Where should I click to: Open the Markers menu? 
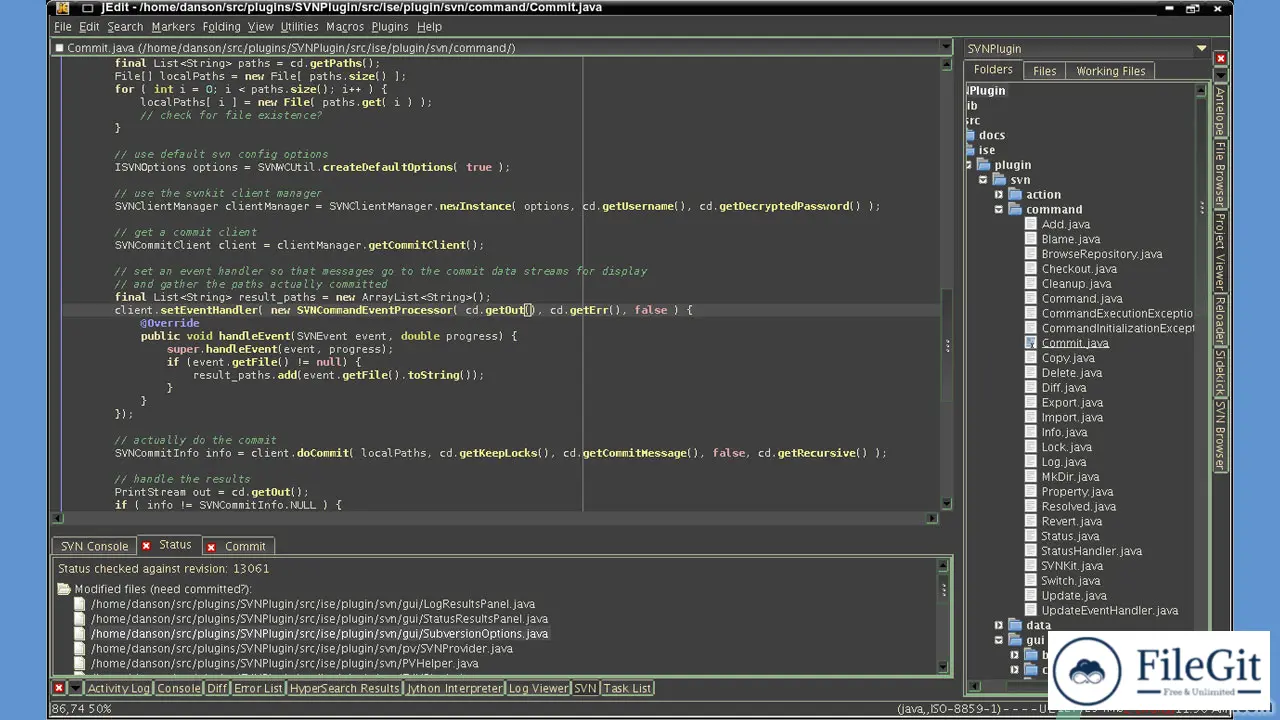(x=173, y=27)
